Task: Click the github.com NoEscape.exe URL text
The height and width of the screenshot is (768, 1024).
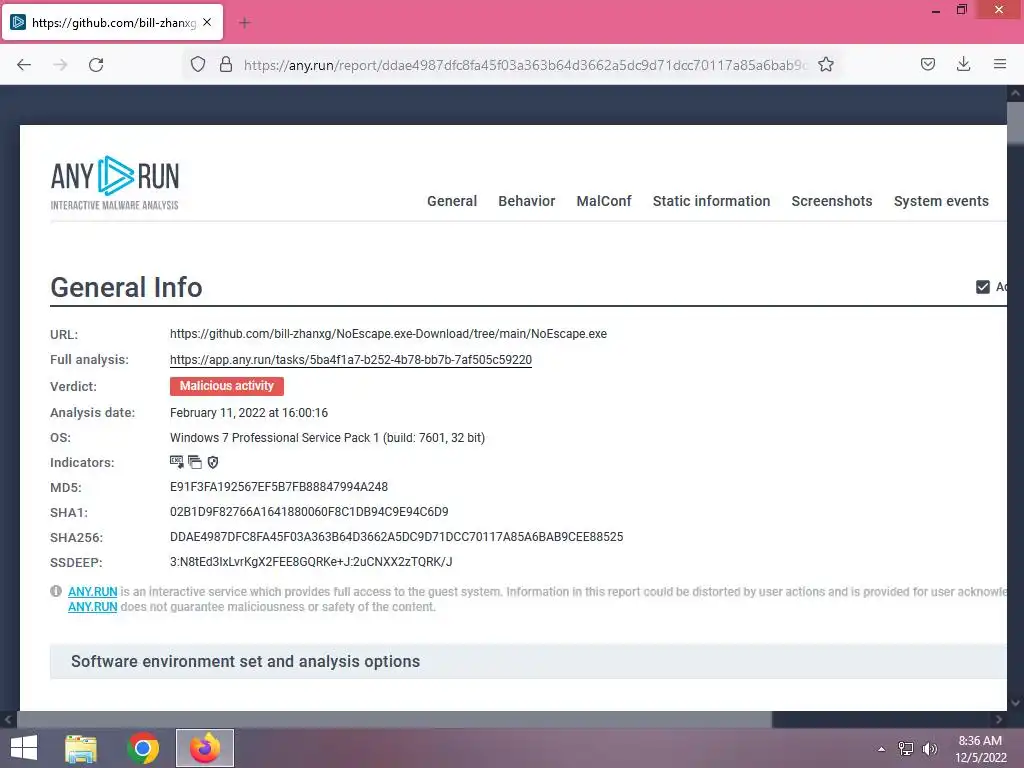Action: tap(388, 334)
